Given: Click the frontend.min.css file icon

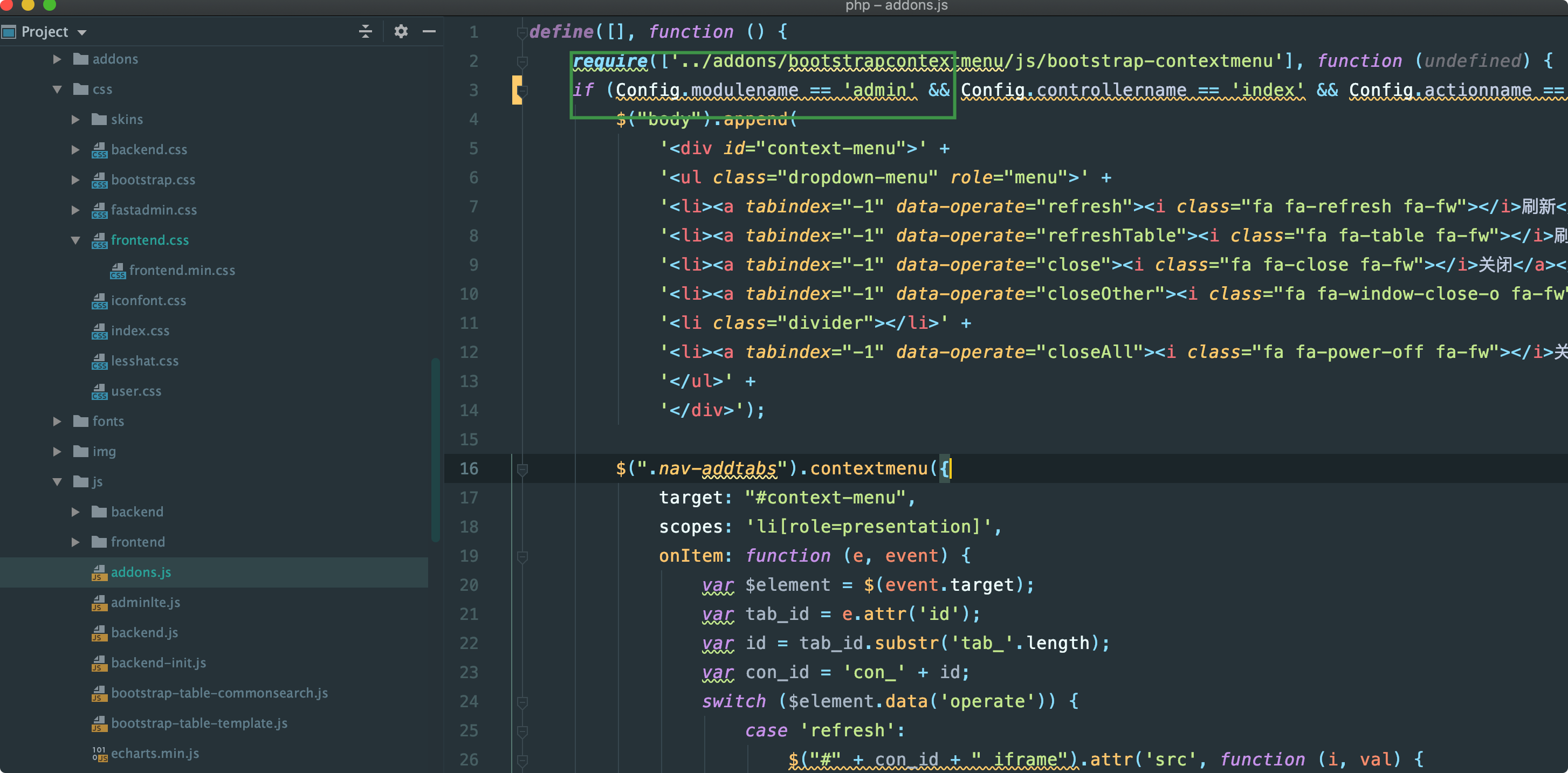Looking at the screenshot, I should pyautogui.click(x=118, y=270).
